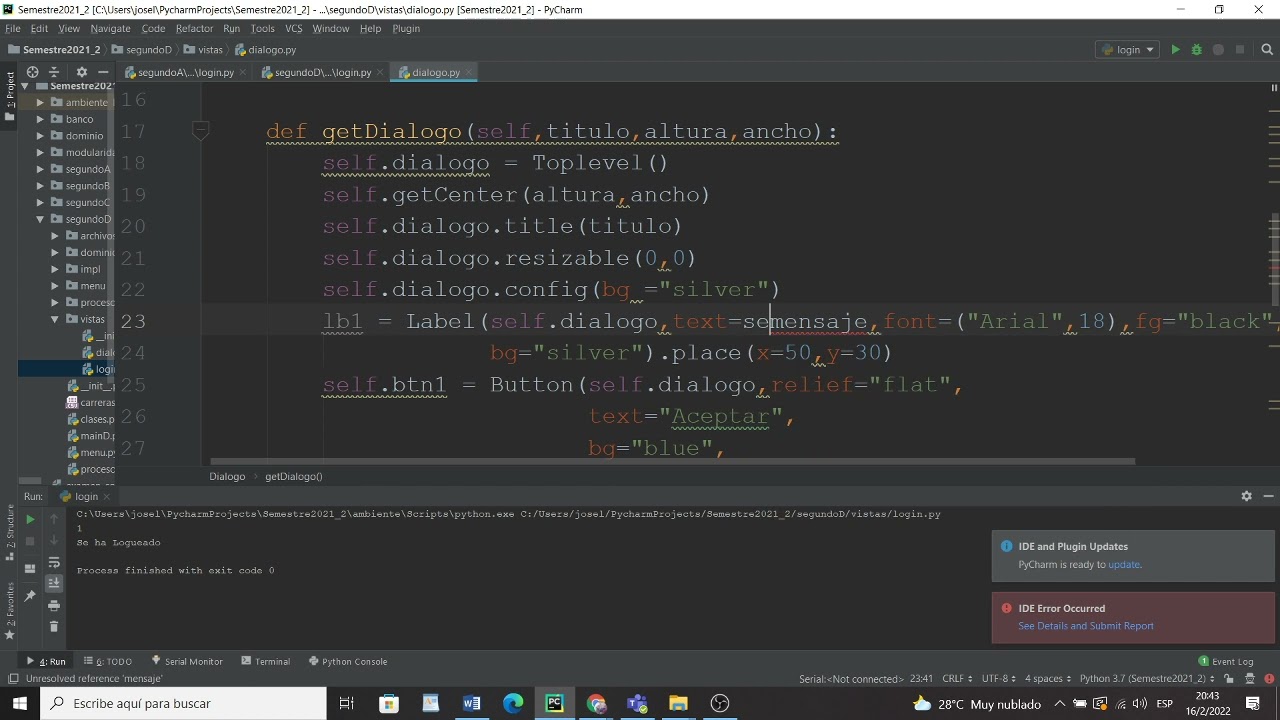Open Search Everywhere magnifier icon
Screen dimensions: 1280x720
click(x=1266, y=49)
